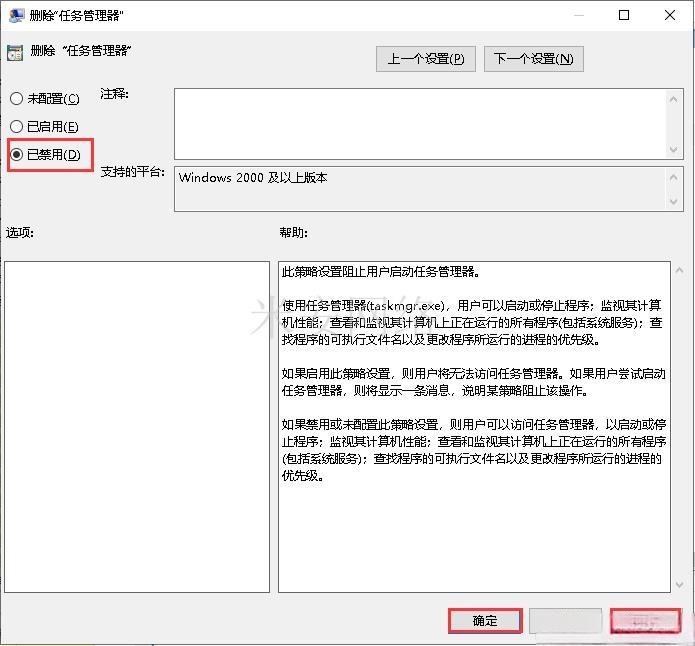Click the up arrow of the 帮助 pane scrollbar

pos(679,270)
